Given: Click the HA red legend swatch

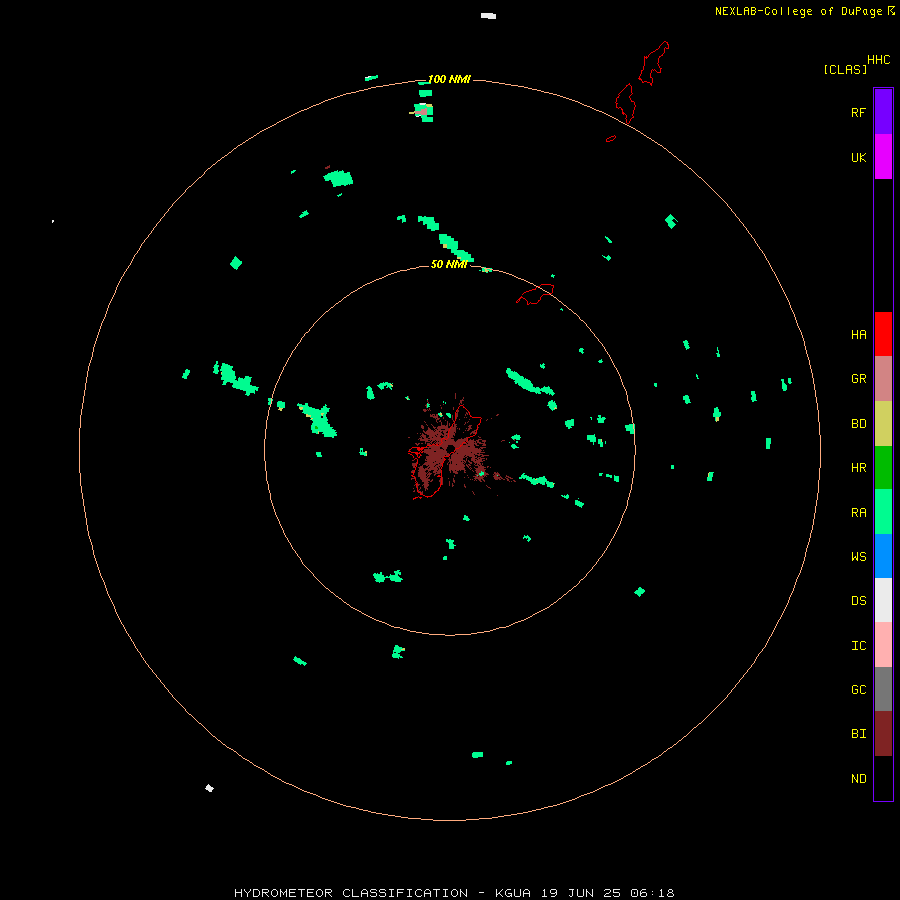Looking at the screenshot, I should 883,334.
